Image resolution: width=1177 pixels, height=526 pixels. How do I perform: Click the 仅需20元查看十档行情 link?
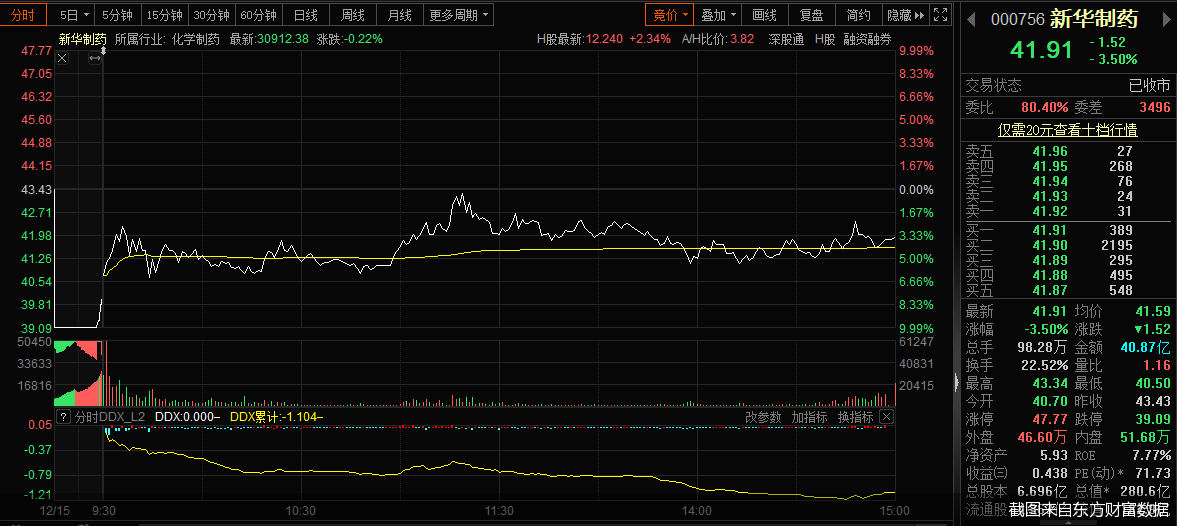1067,130
